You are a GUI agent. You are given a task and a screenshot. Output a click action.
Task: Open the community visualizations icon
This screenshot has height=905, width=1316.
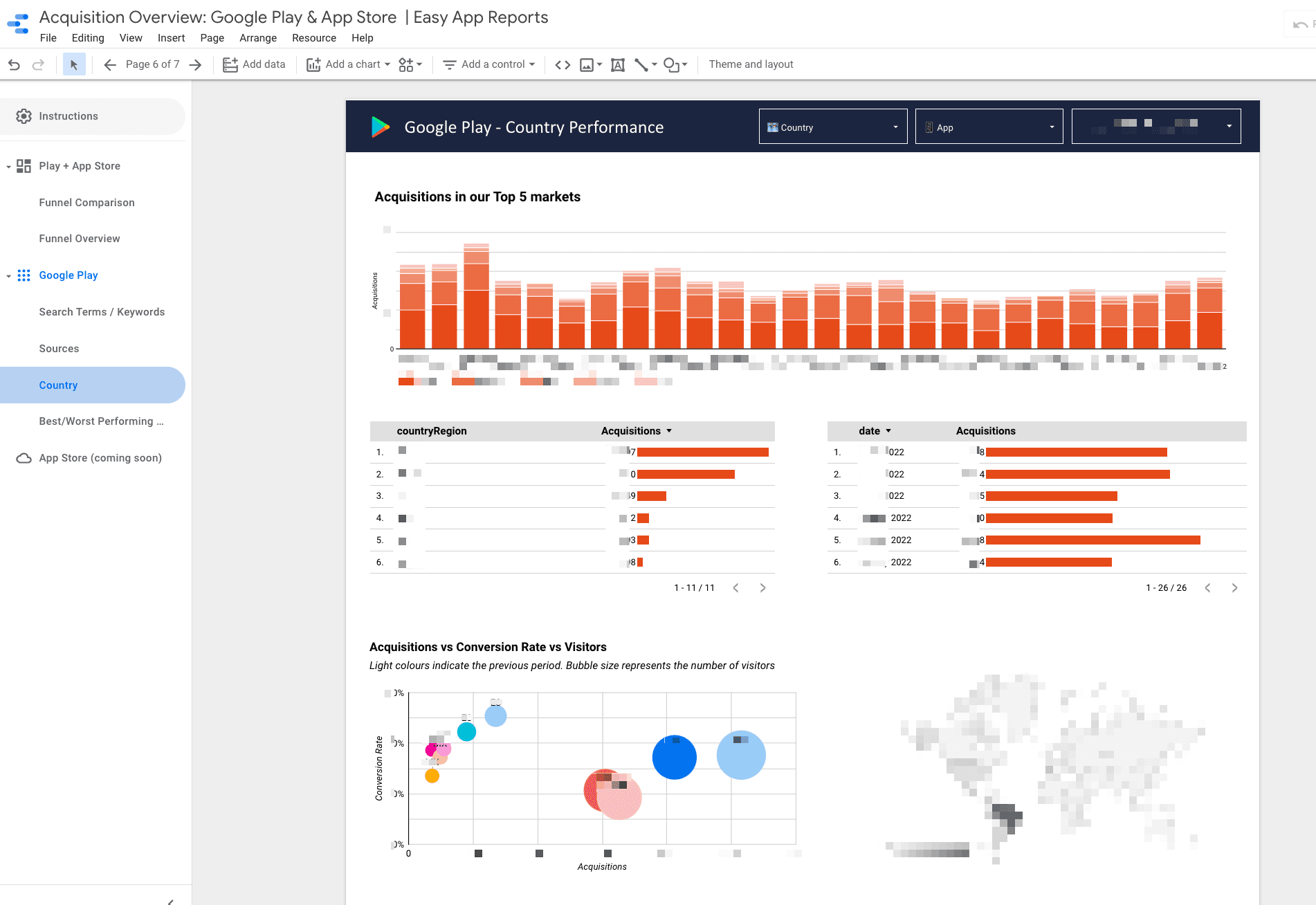tap(410, 64)
